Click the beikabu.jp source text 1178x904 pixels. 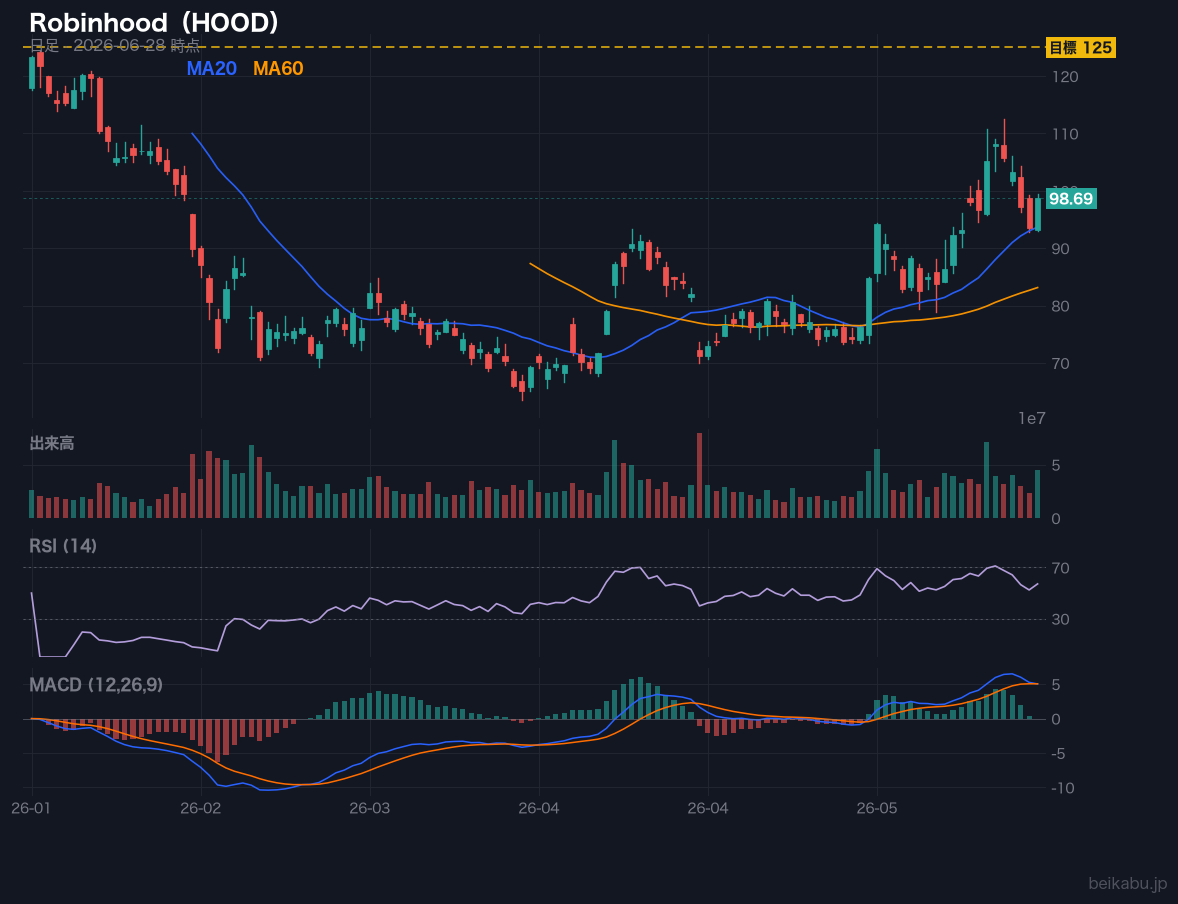(x=1128, y=883)
